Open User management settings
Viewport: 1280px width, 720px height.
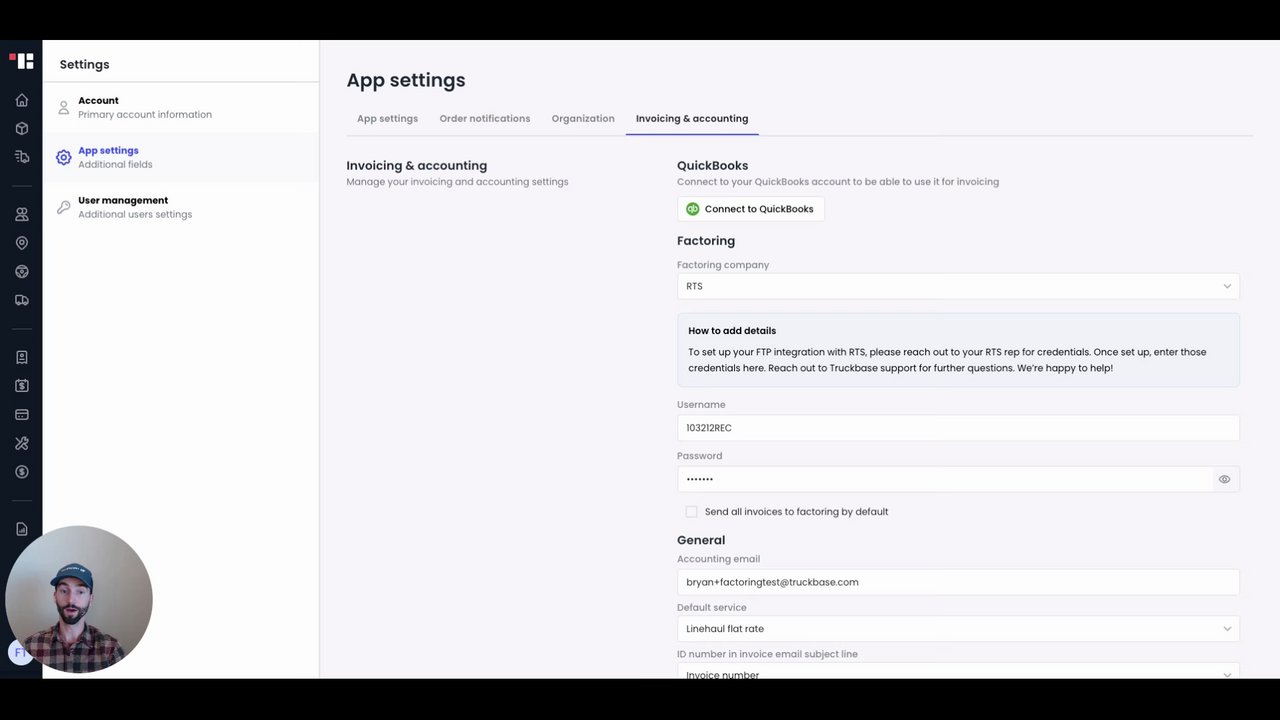click(x=123, y=206)
